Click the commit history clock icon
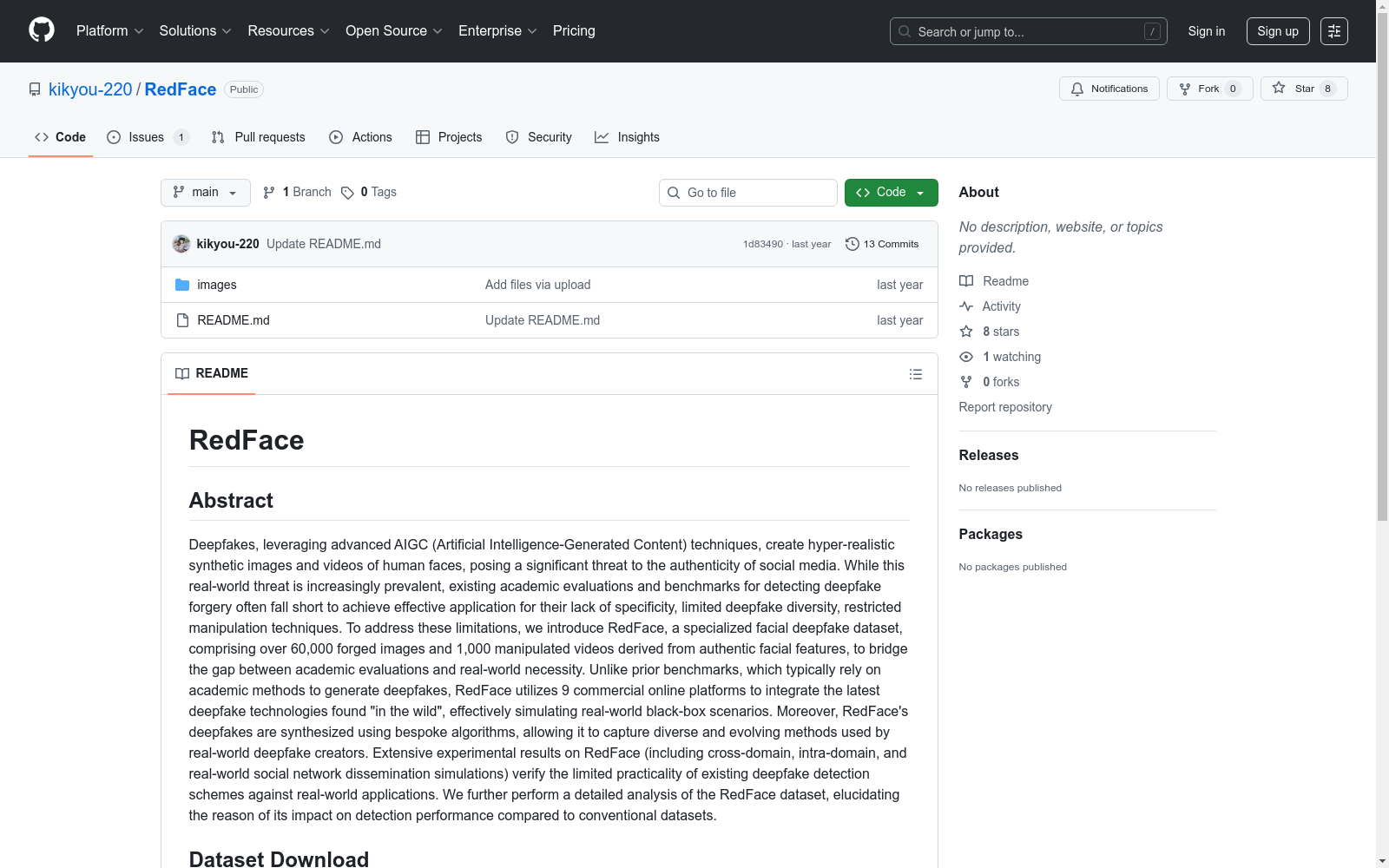The image size is (1389, 868). [852, 244]
